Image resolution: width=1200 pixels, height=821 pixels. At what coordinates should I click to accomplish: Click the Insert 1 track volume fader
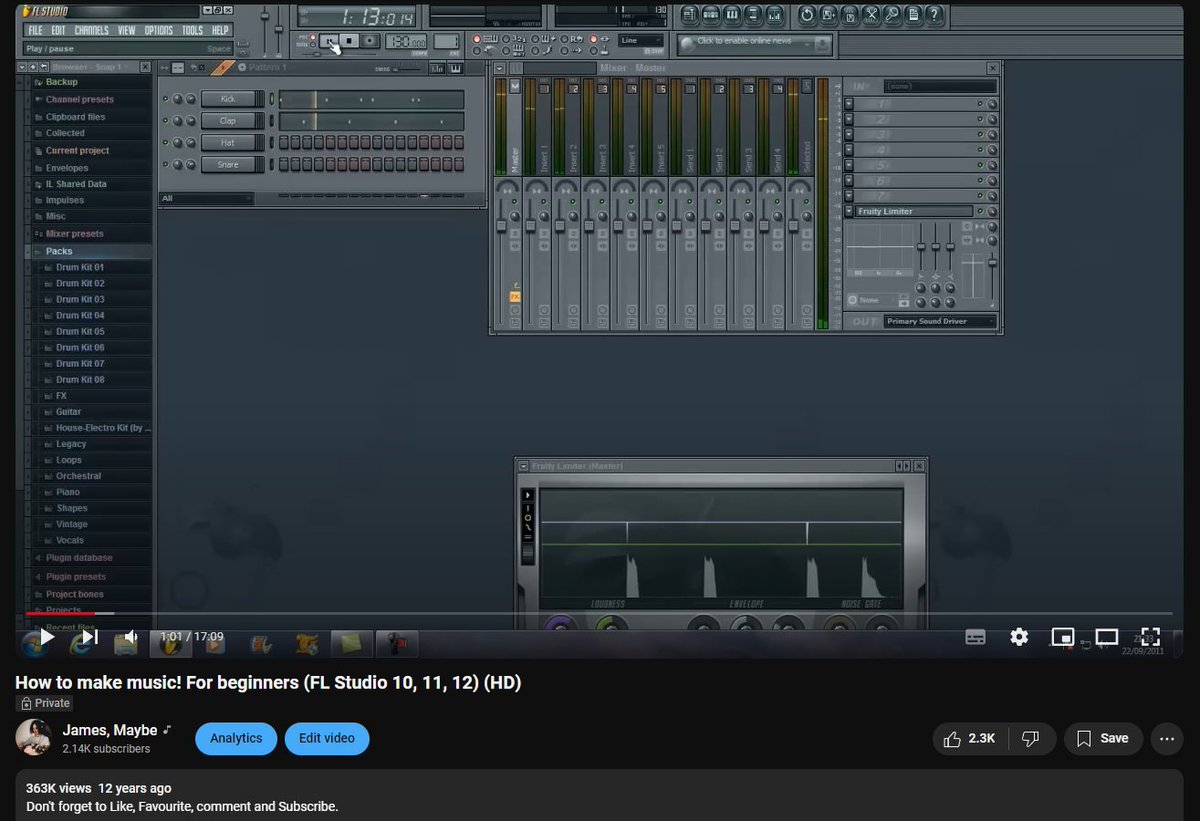[x=530, y=225]
